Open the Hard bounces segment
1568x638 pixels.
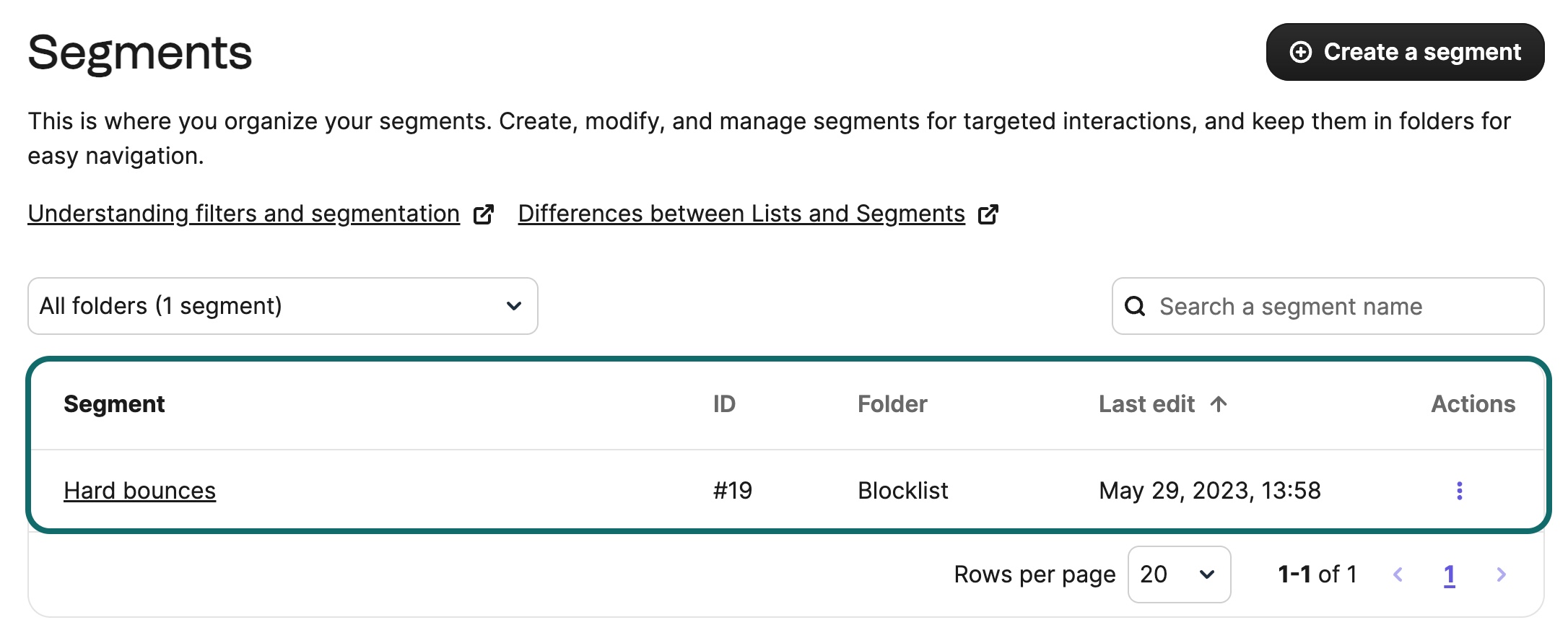(x=139, y=491)
